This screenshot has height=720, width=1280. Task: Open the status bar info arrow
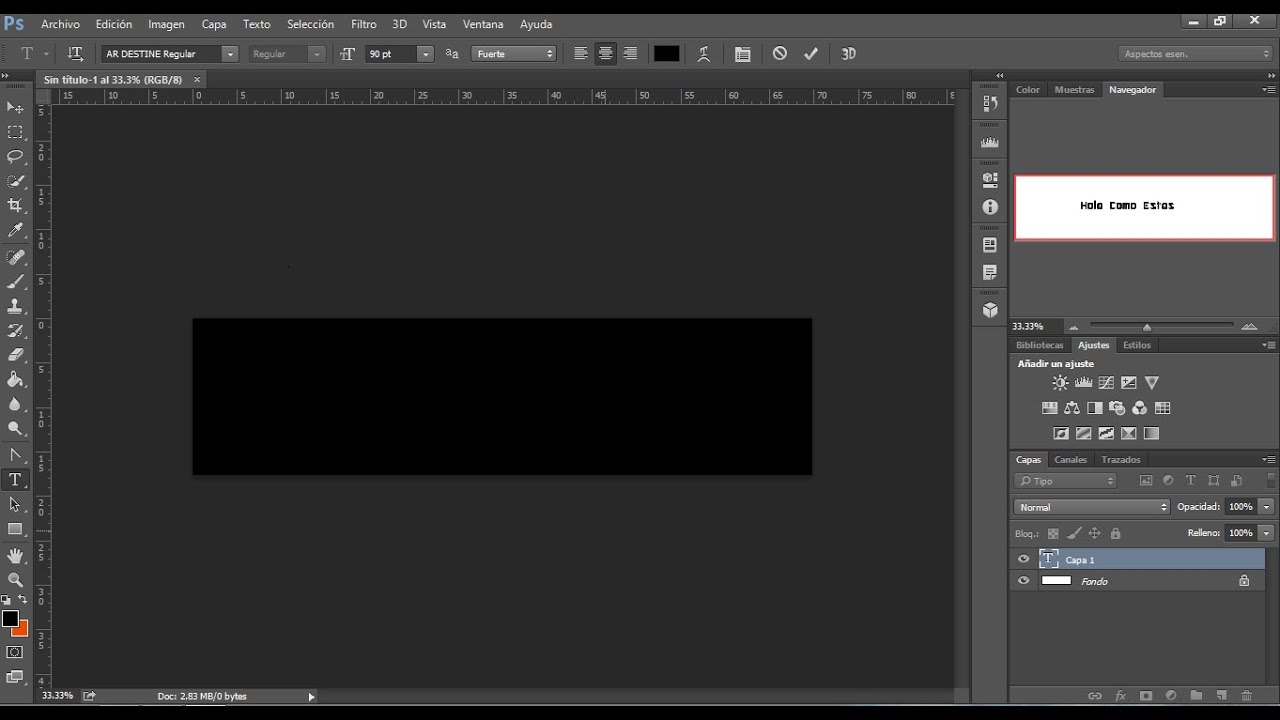(311, 696)
